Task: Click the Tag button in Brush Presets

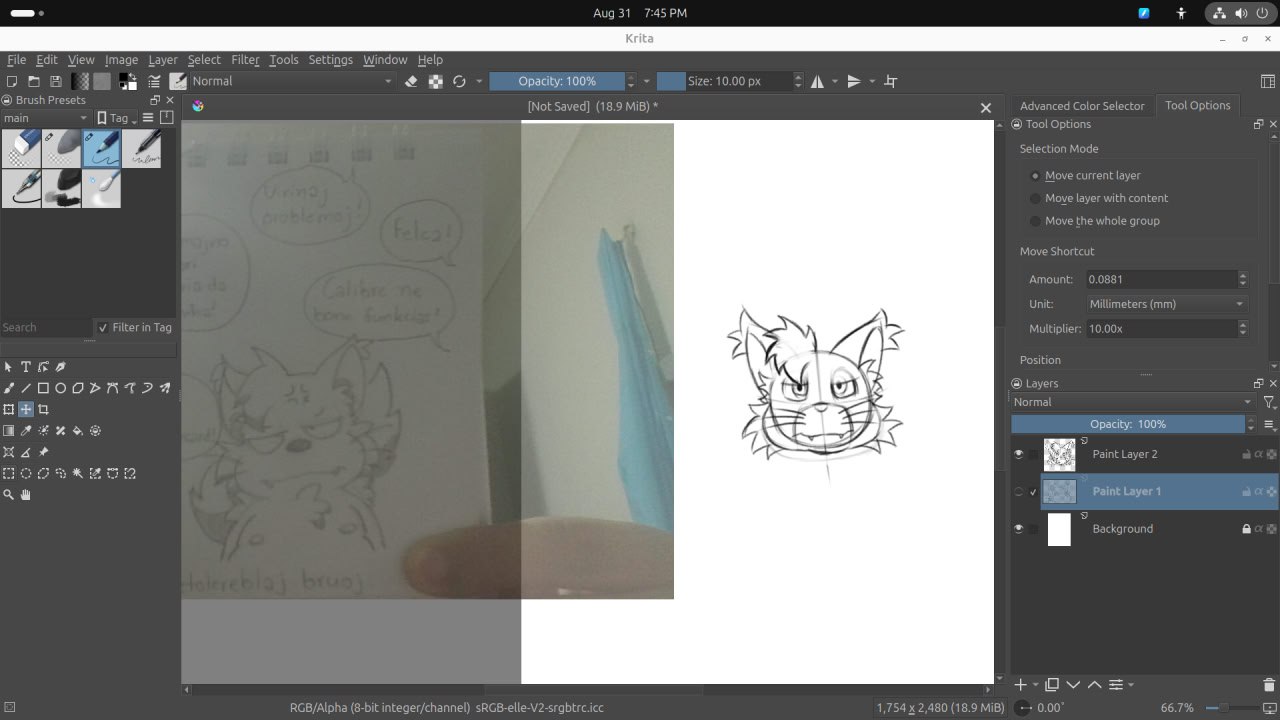Action: point(114,118)
